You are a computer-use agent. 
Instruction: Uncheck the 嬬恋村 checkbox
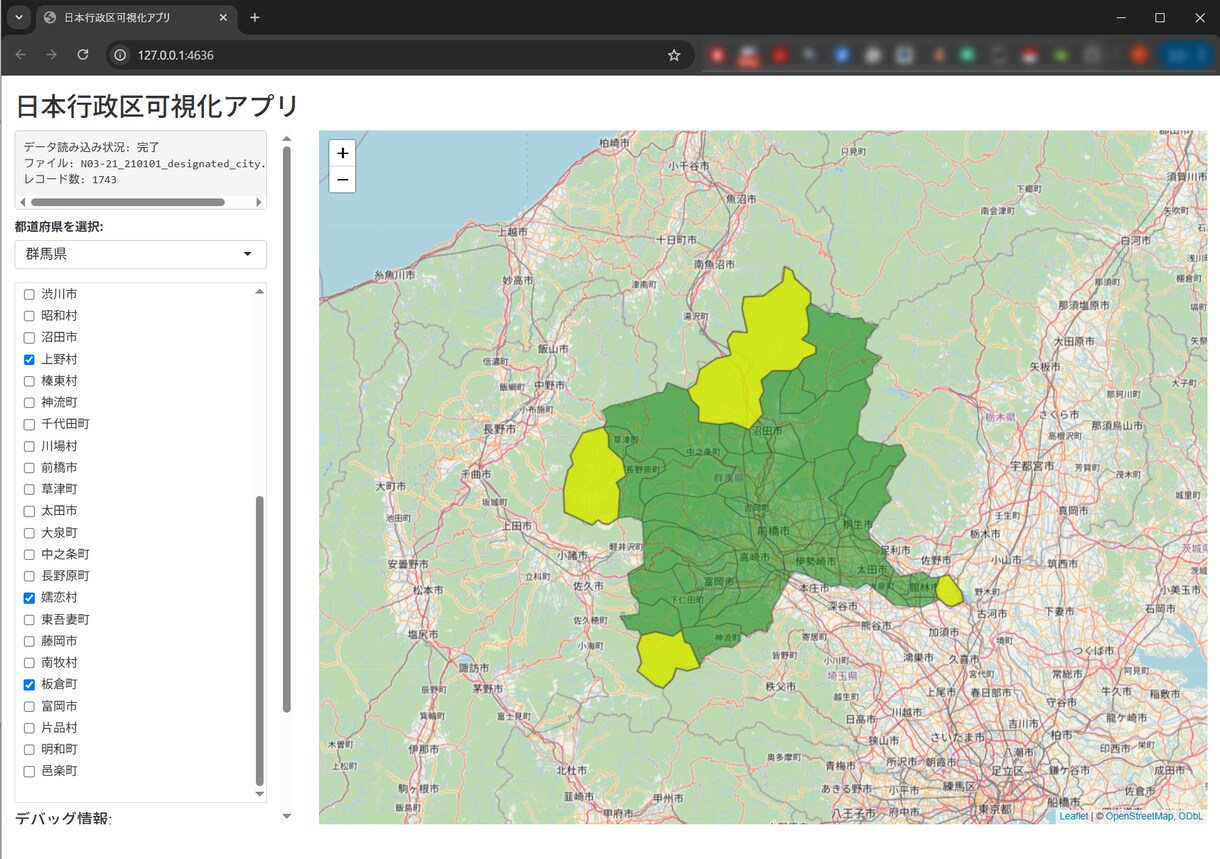29,598
